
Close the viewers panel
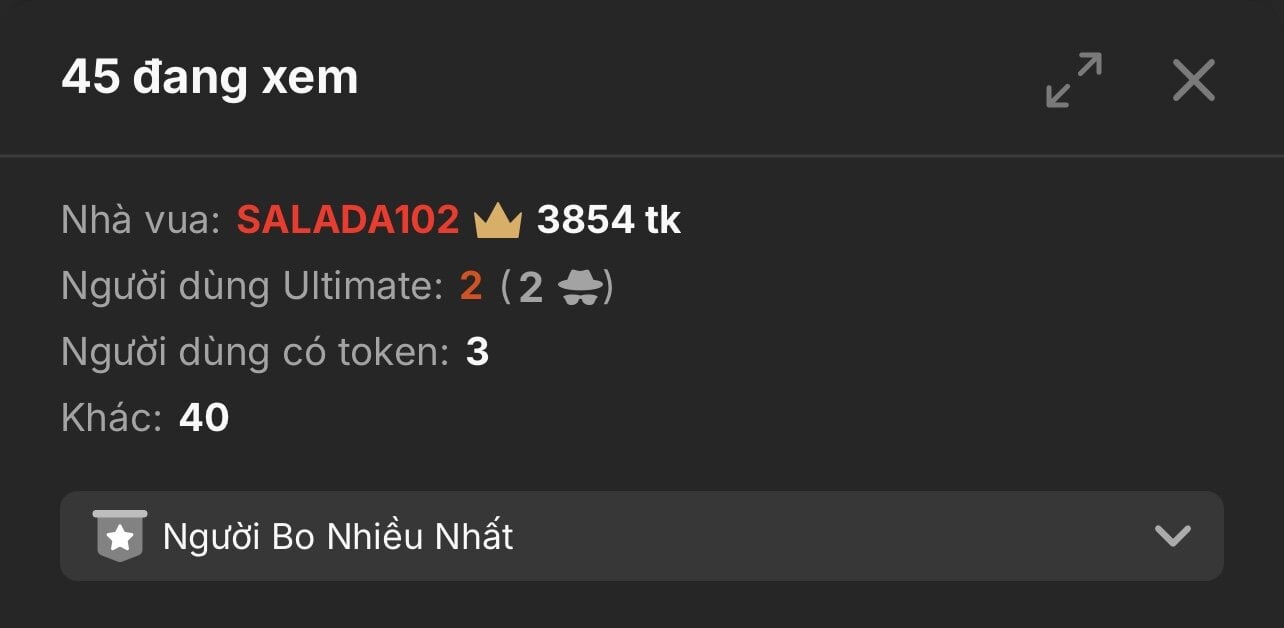coord(1193,80)
